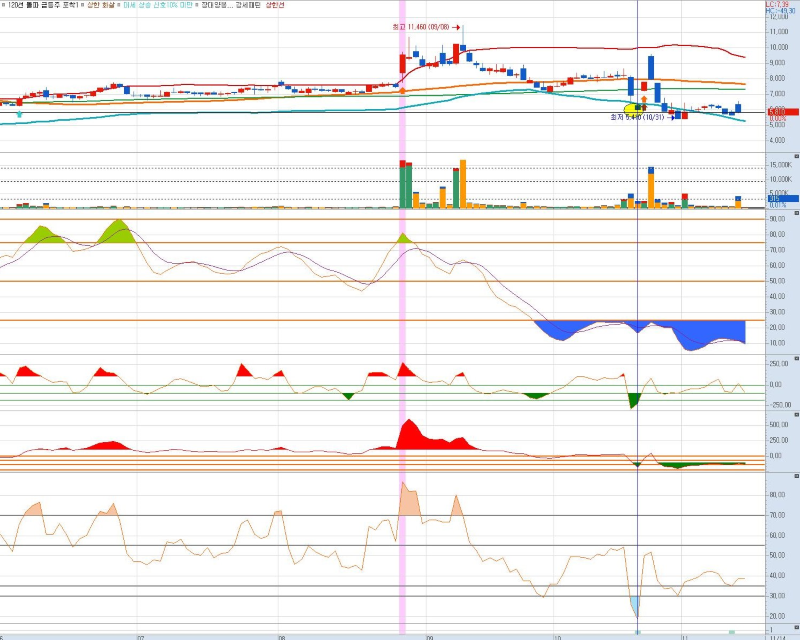
Task: Collapse the stochastic pane with 90.00 scale
Action: coord(796,213)
